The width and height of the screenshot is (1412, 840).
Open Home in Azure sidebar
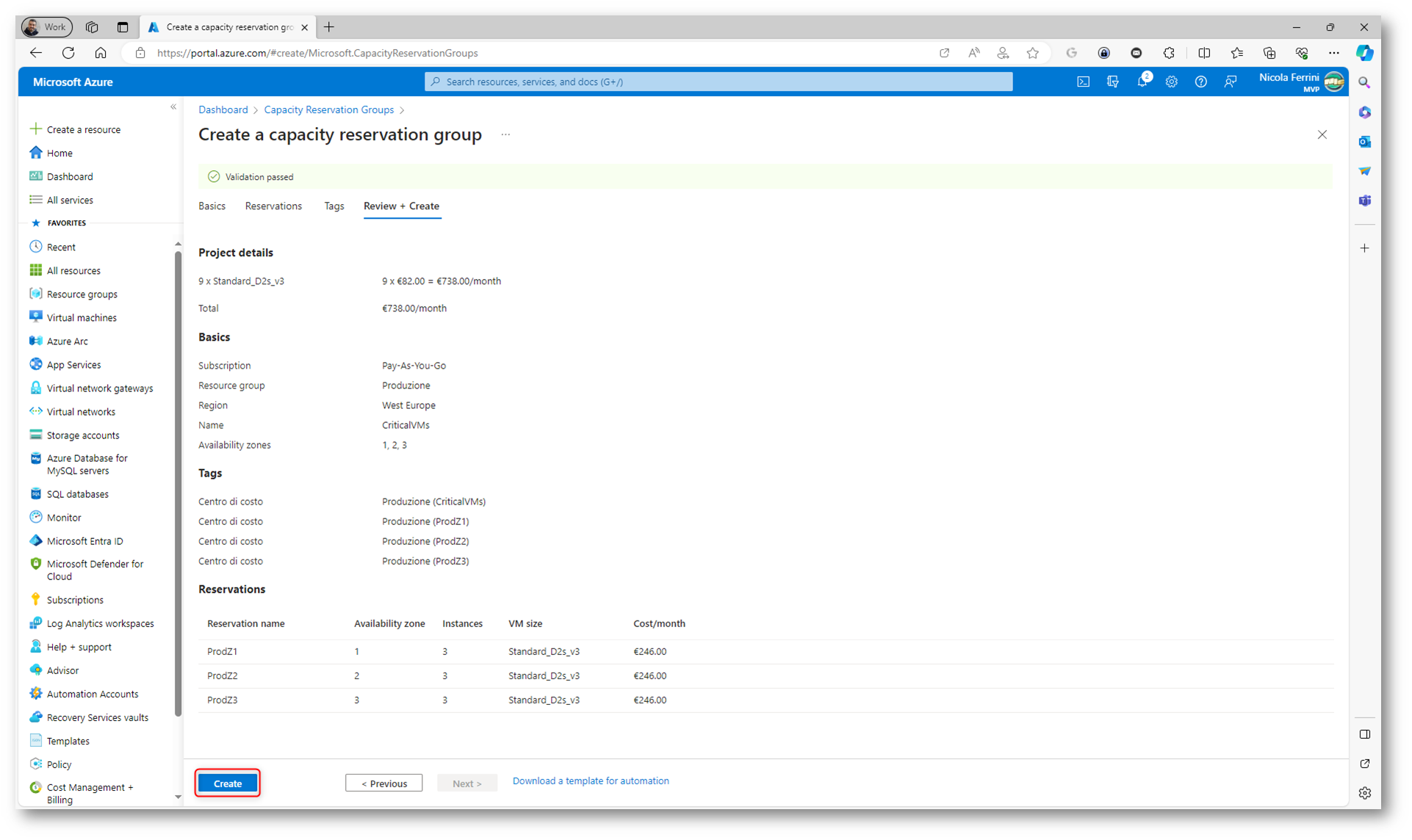click(x=51, y=153)
